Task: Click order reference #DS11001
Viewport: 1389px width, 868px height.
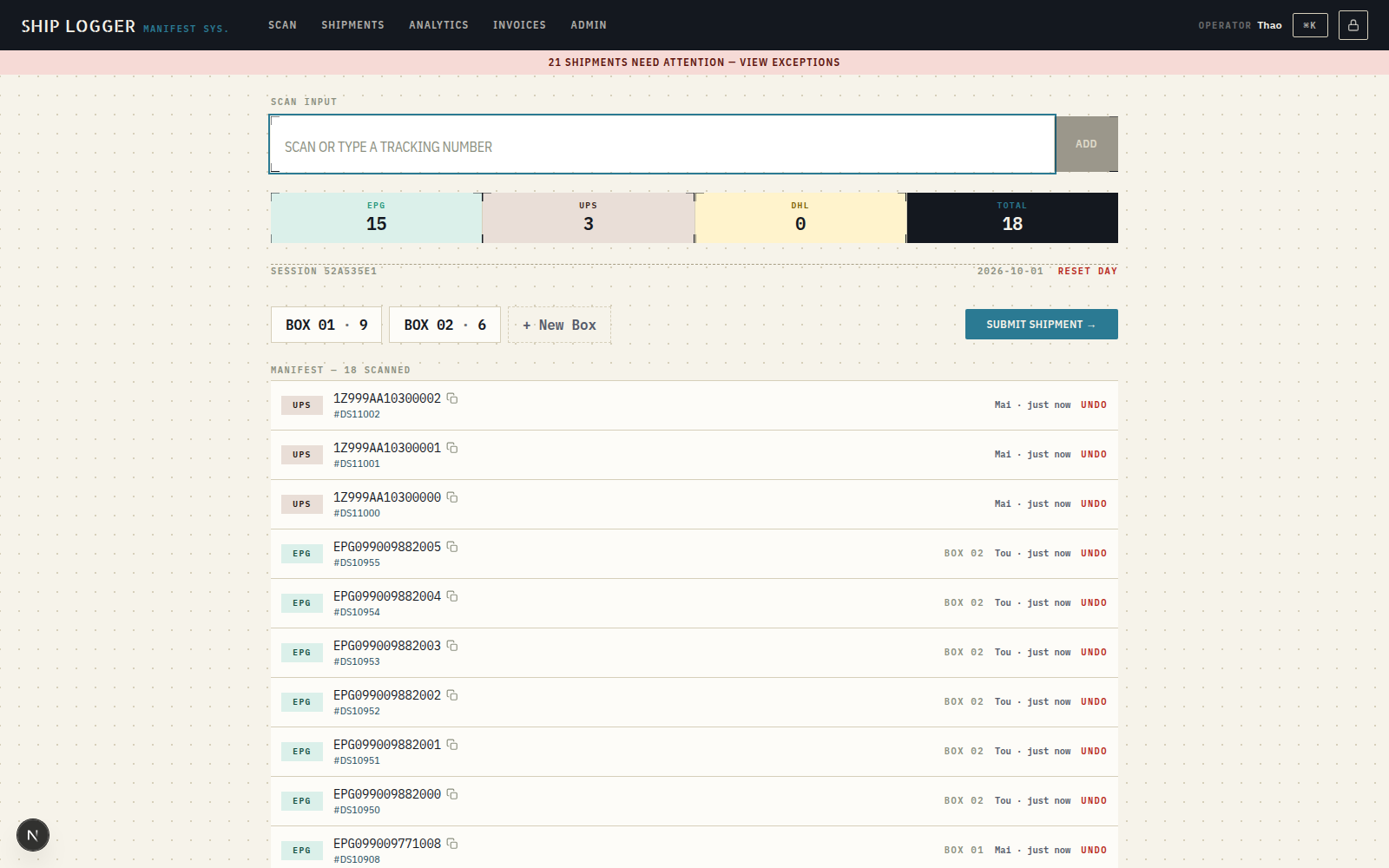Action: [357, 464]
